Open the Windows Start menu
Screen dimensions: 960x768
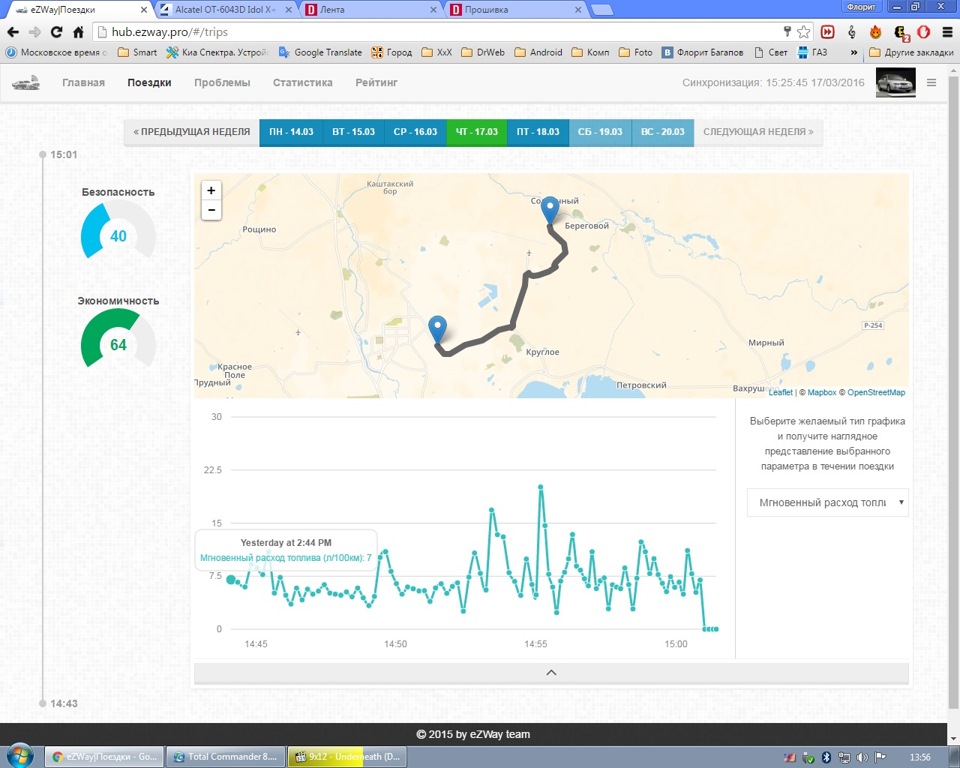[20, 756]
